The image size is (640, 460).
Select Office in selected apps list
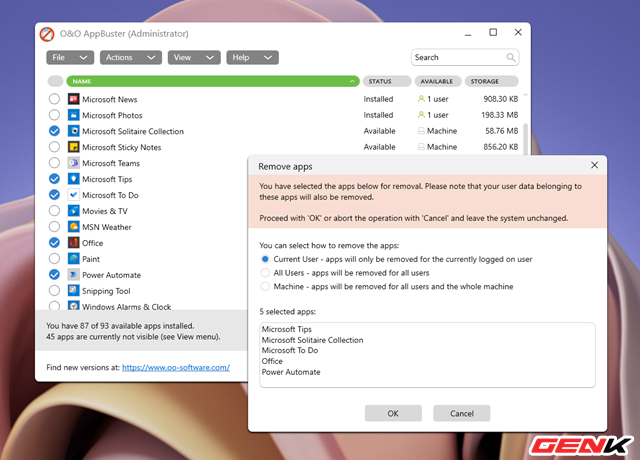(x=272, y=361)
